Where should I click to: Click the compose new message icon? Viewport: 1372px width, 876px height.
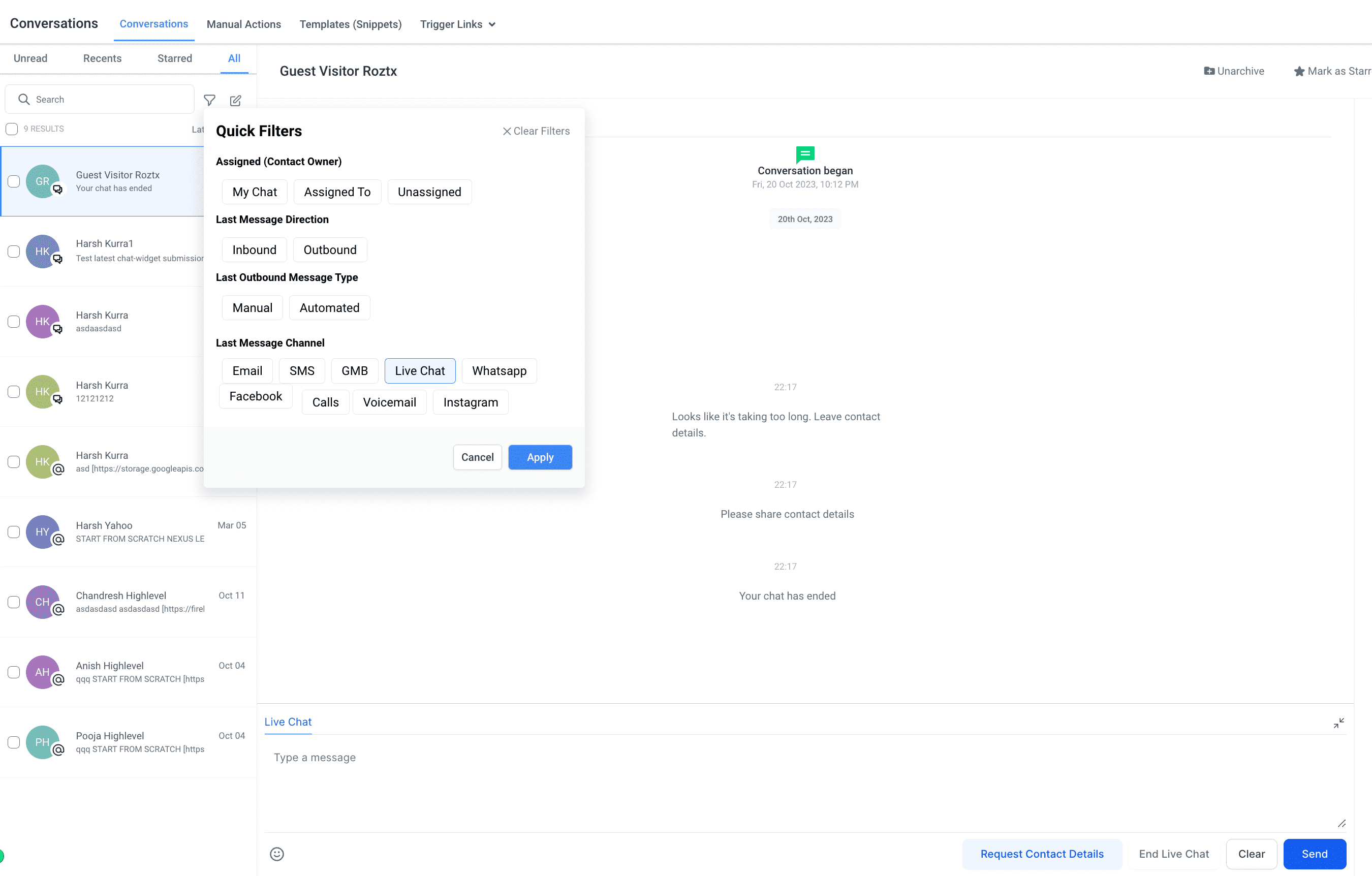[235, 100]
